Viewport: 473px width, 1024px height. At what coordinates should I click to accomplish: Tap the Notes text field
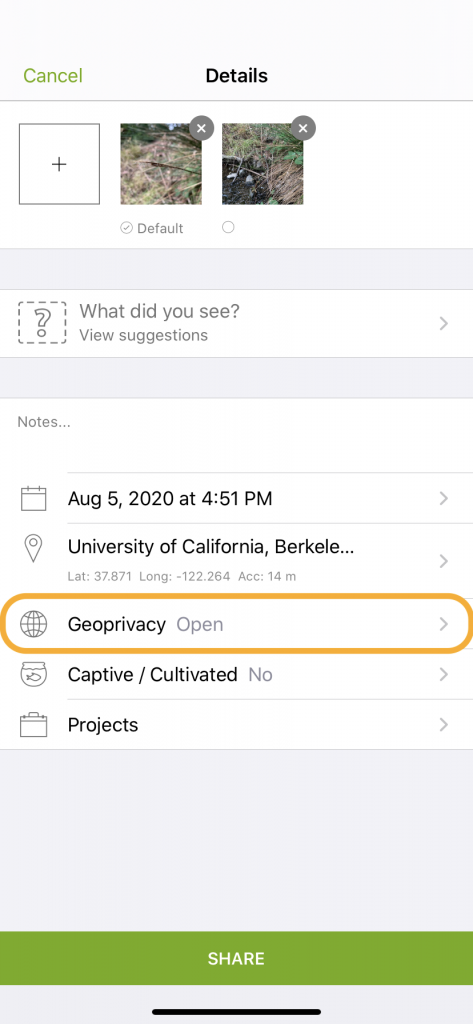tap(236, 435)
